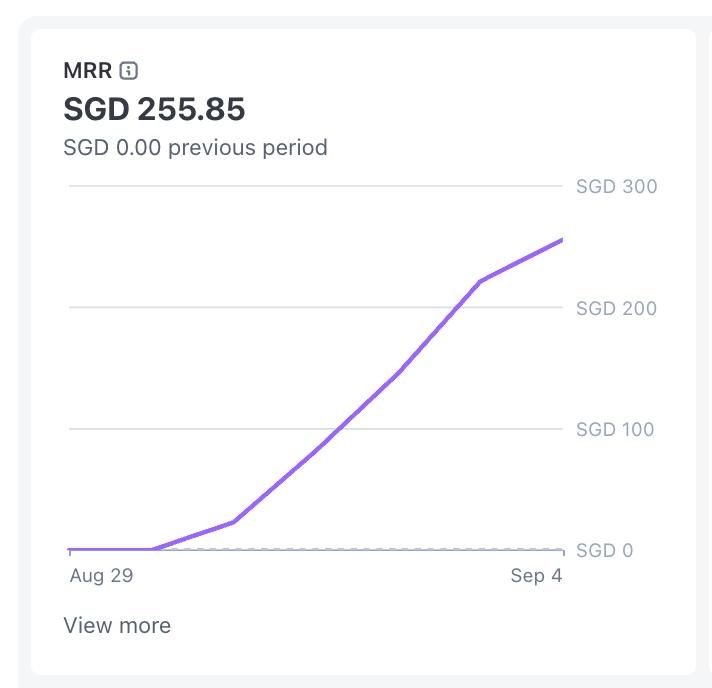Click the line's bend just above SGD 200
Image resolution: width=712 pixels, height=688 pixels.
click(x=480, y=282)
